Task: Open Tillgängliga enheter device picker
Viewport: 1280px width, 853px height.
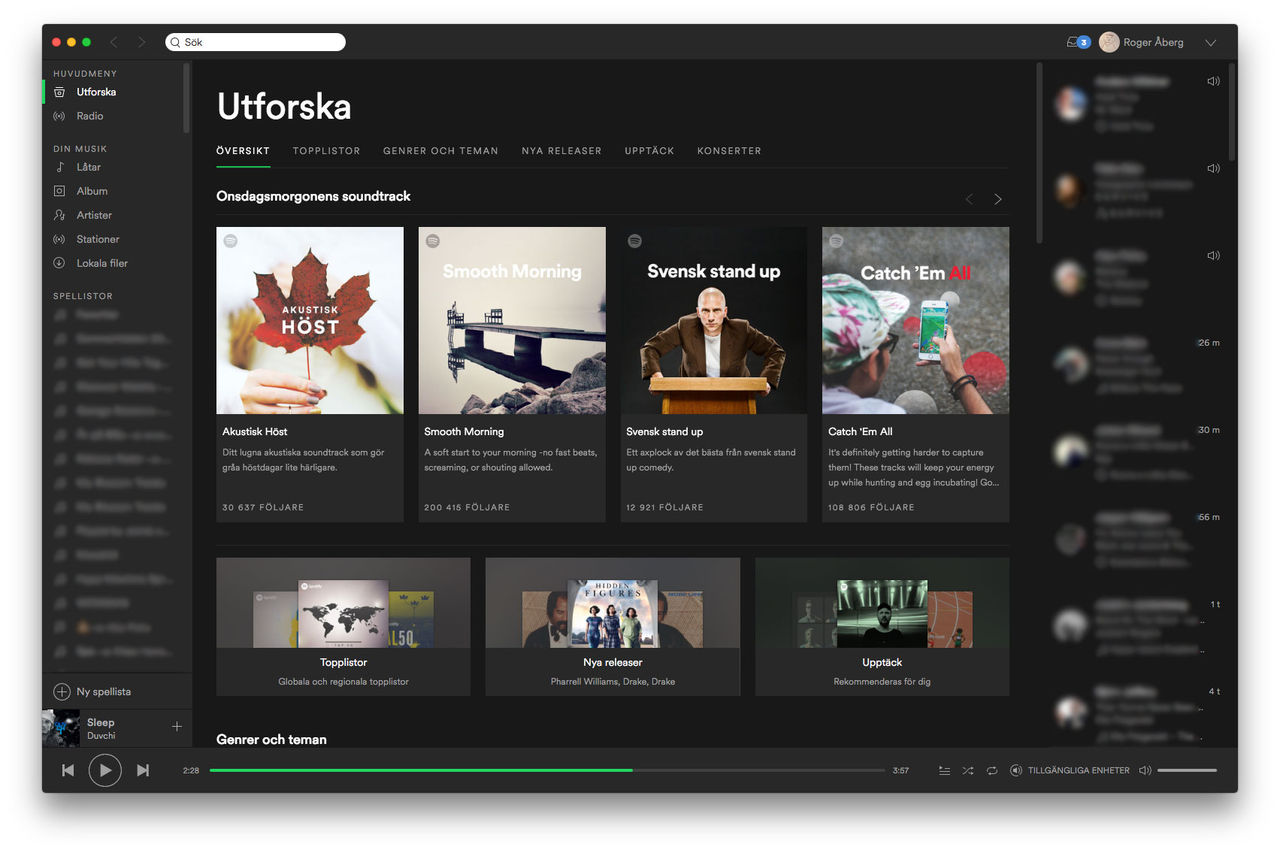Action: click(1070, 771)
